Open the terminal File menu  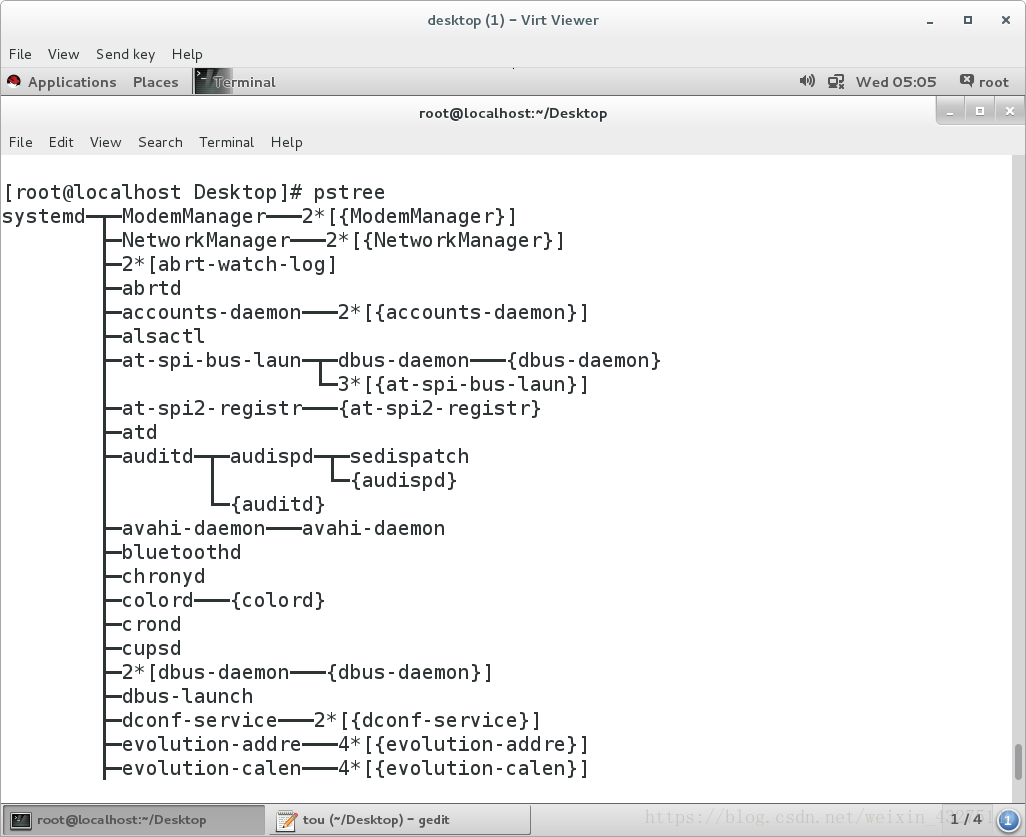[20, 142]
